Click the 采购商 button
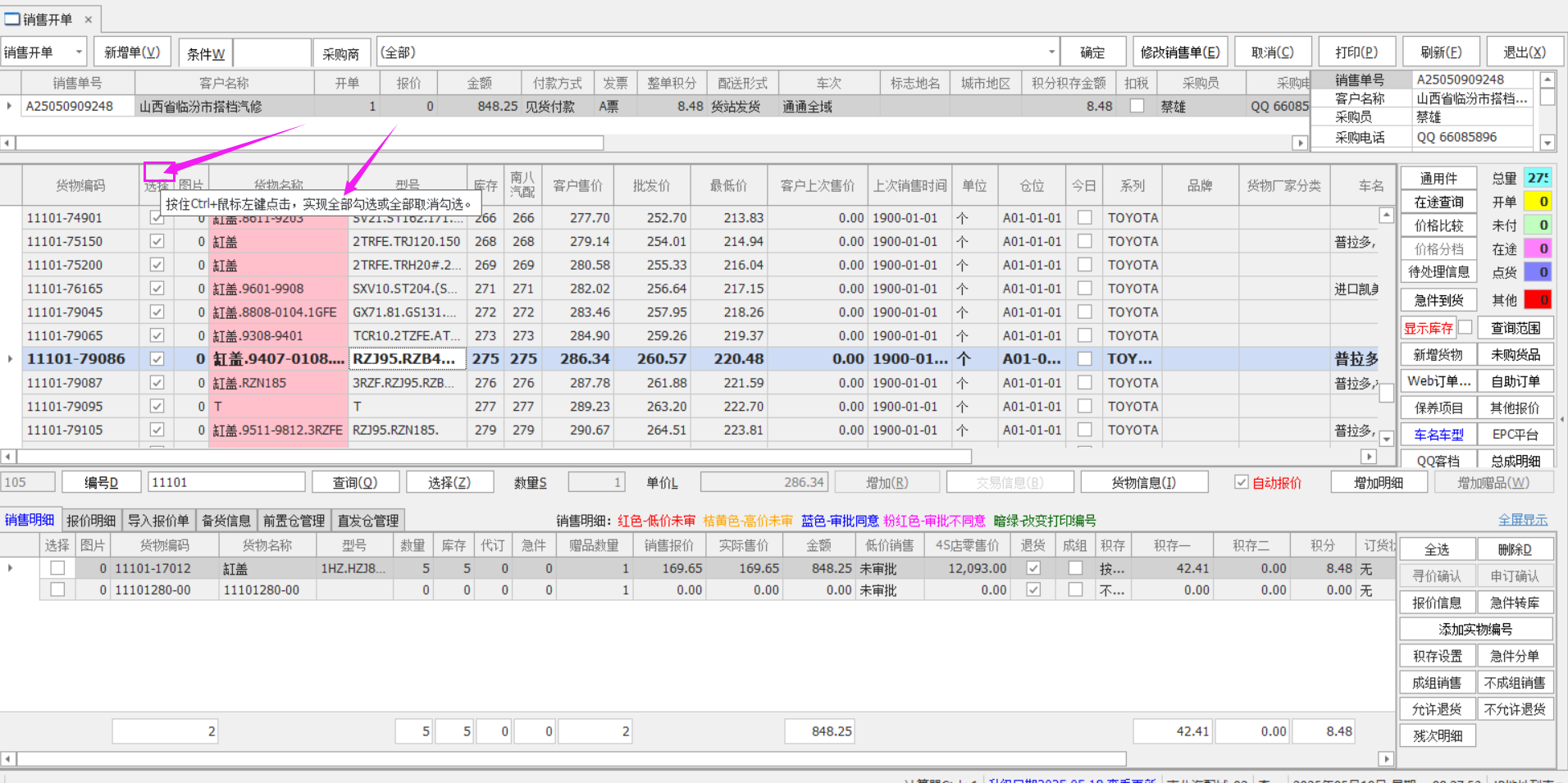1568x783 pixels. [x=340, y=53]
